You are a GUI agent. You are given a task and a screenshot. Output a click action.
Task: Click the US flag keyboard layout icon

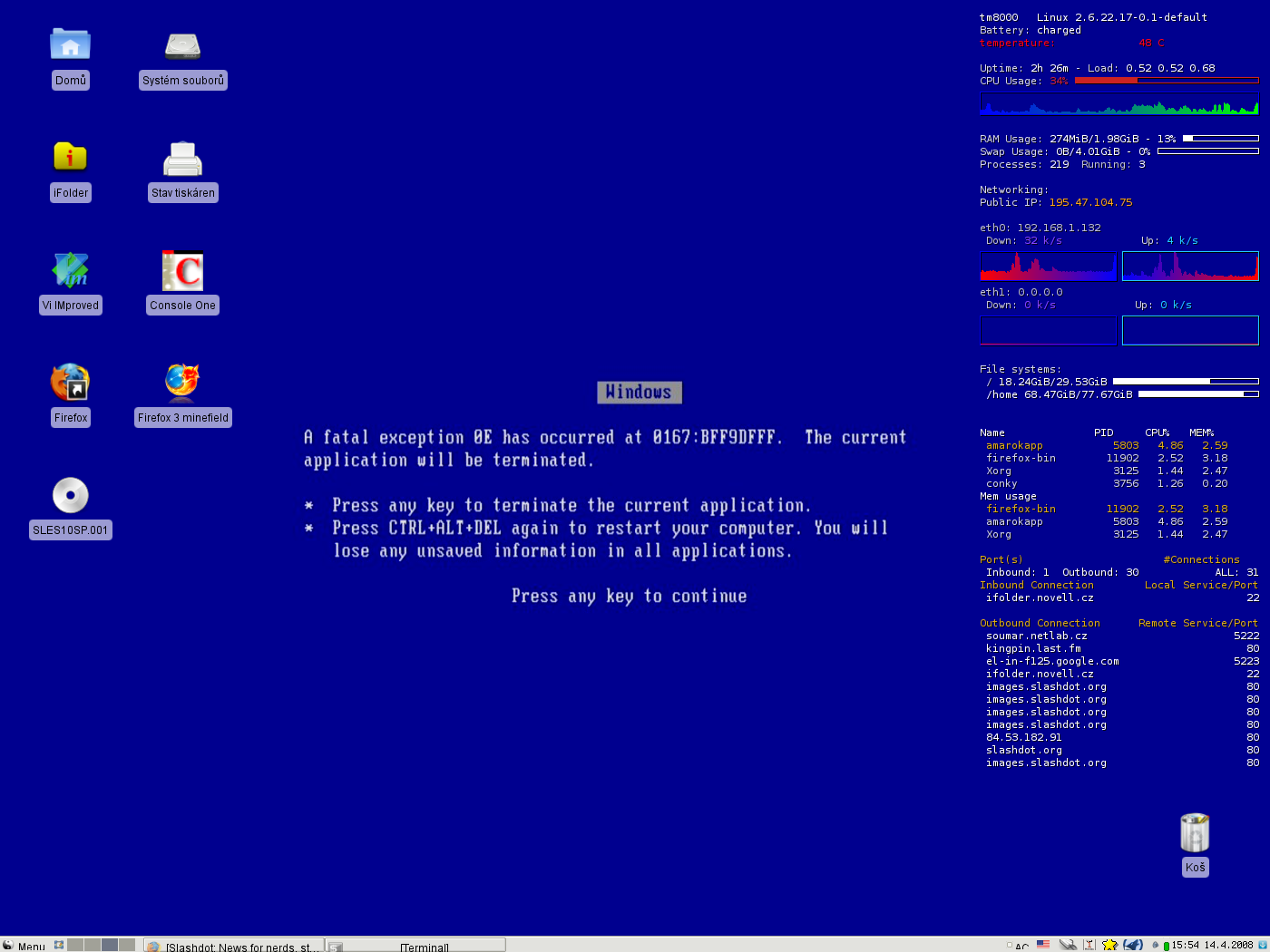(1043, 944)
